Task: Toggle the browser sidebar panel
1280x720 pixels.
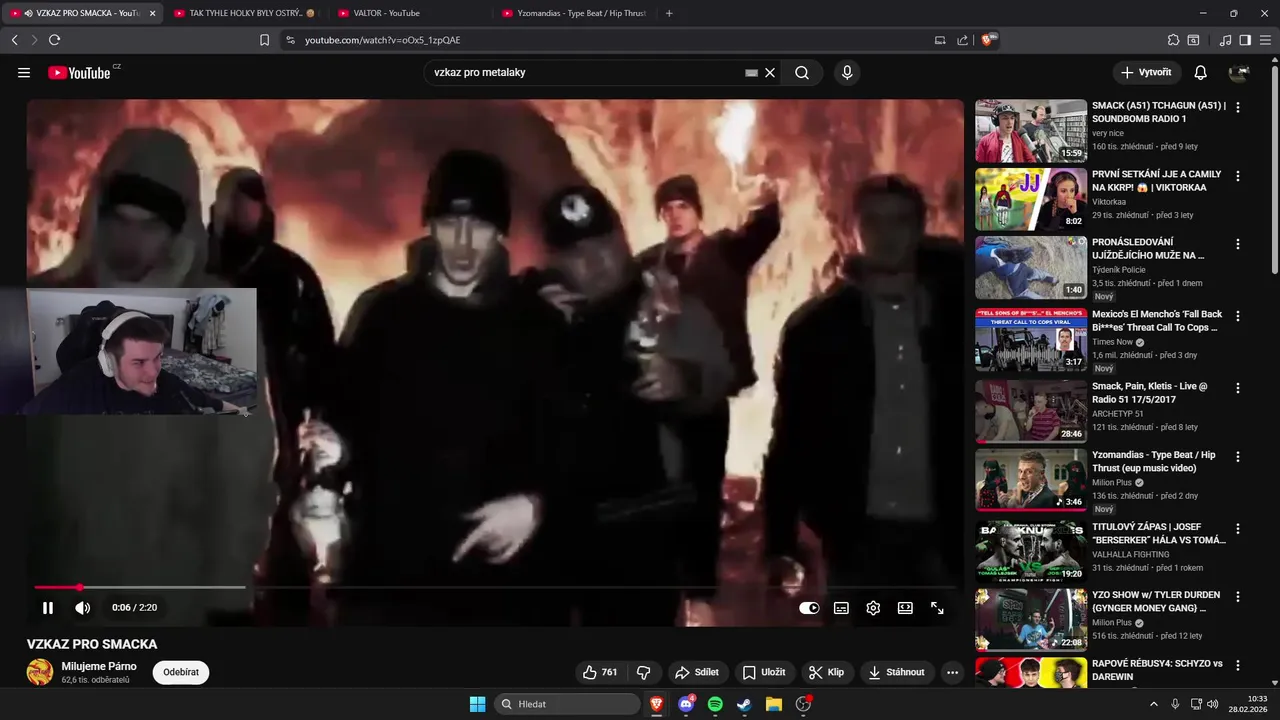Action: pos(1245,40)
